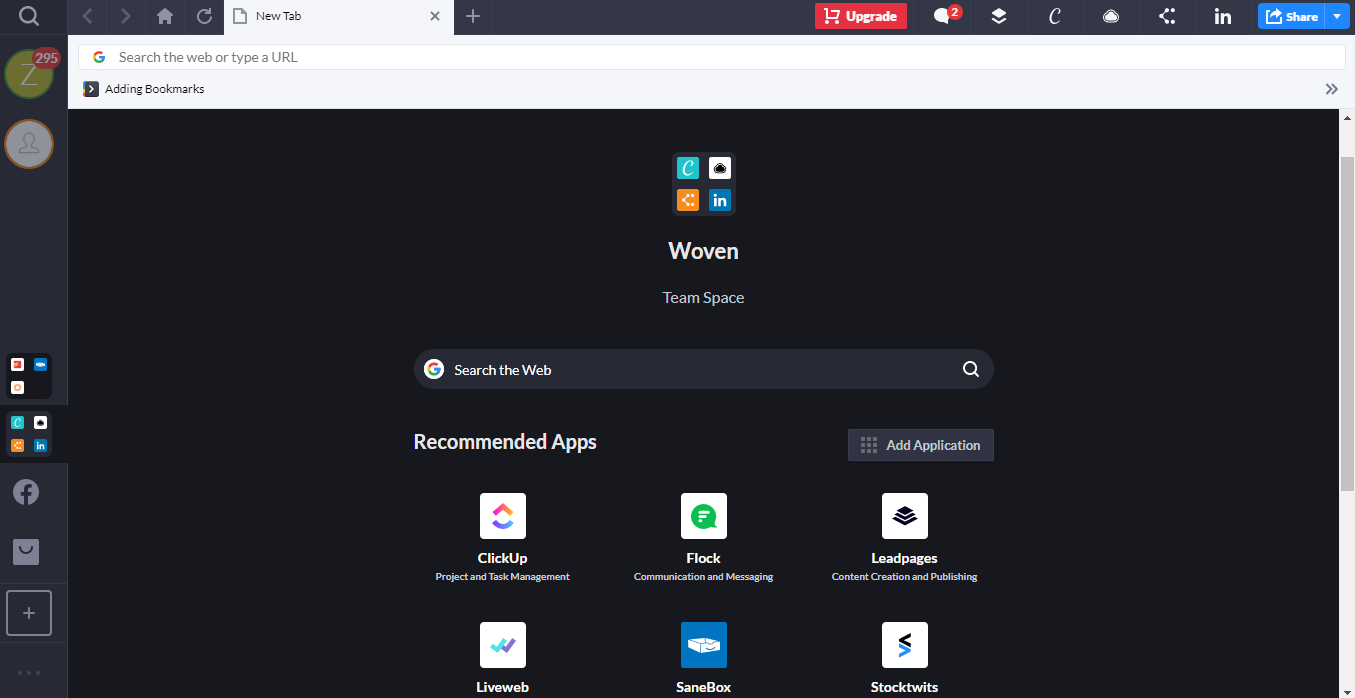This screenshot has width=1355, height=698.
Task: Close the New Tab tab
Action: (x=434, y=16)
